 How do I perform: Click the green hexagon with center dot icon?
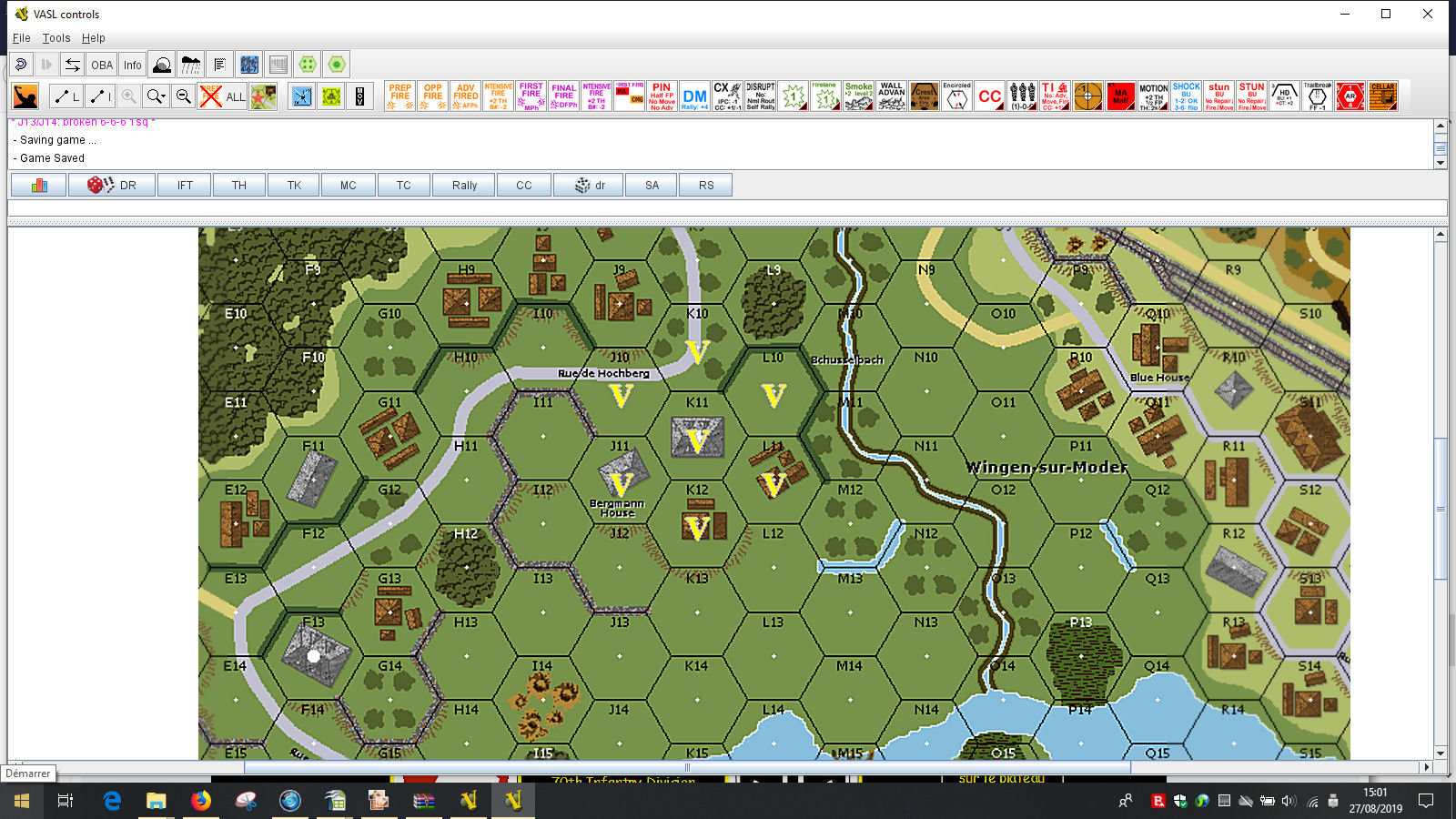pyautogui.click(x=337, y=65)
